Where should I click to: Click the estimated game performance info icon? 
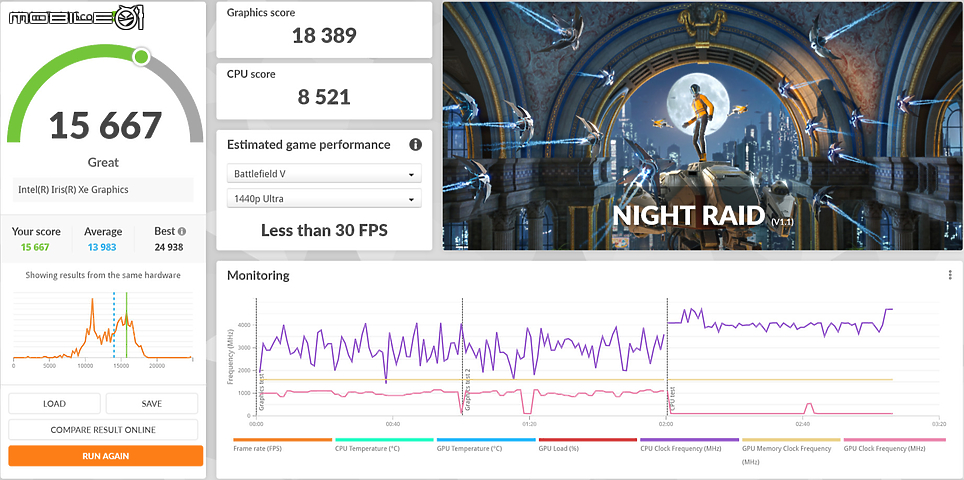pos(416,144)
